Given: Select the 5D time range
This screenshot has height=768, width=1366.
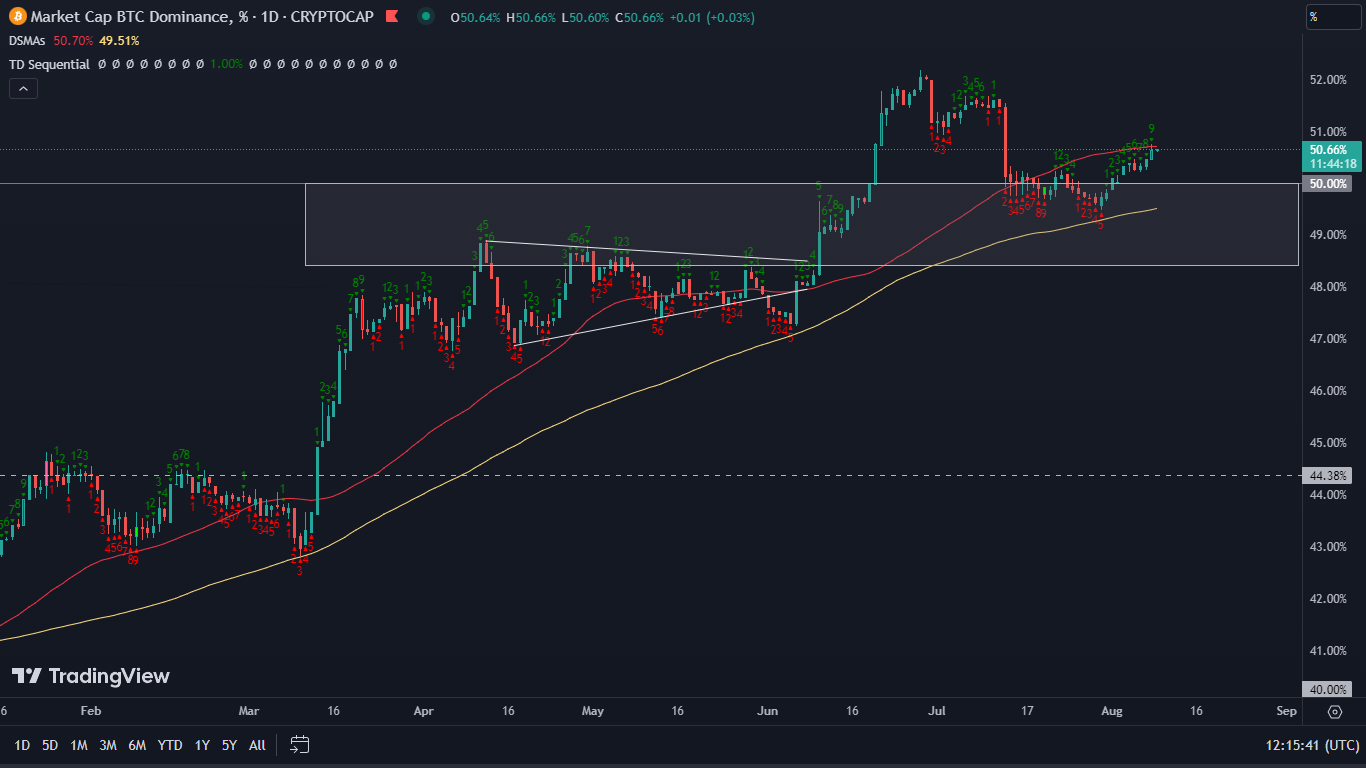Looking at the screenshot, I should [50, 745].
